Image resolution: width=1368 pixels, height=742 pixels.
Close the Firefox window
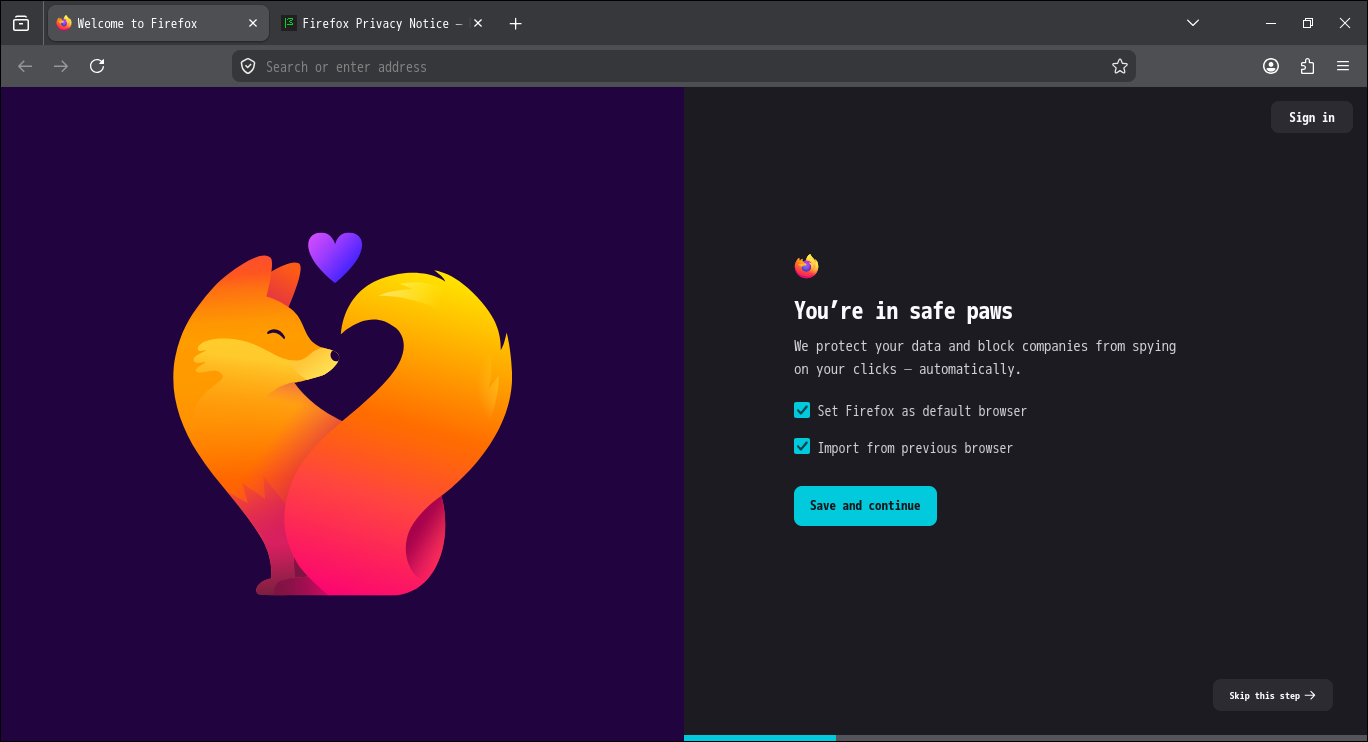click(x=1344, y=23)
